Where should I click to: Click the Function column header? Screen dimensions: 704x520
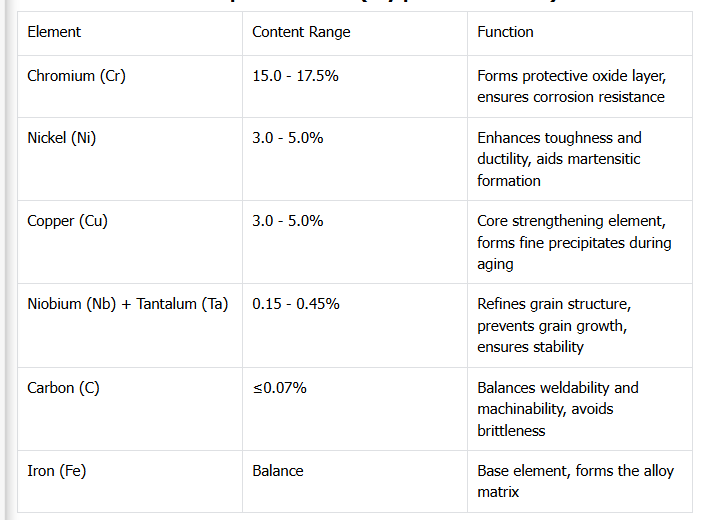[505, 32]
